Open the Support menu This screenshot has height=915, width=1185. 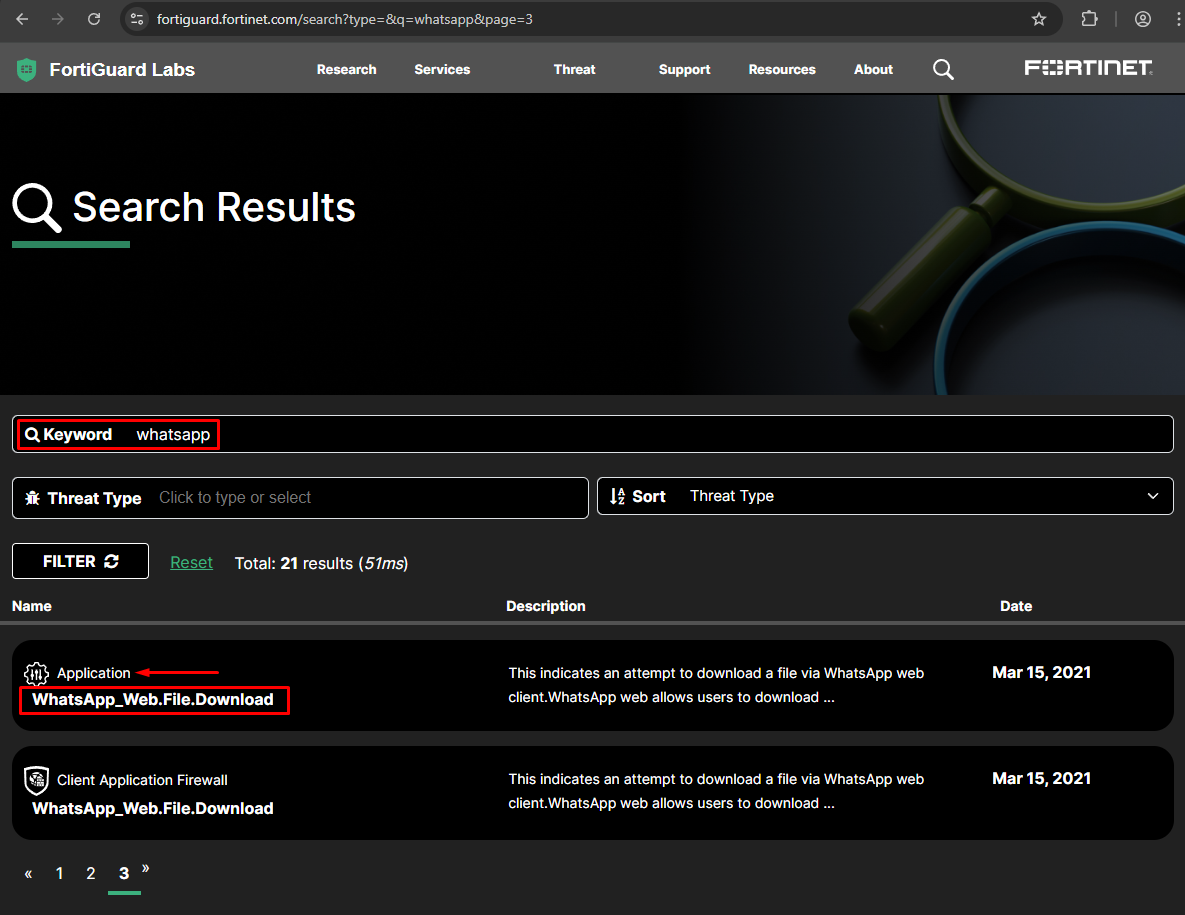click(684, 69)
